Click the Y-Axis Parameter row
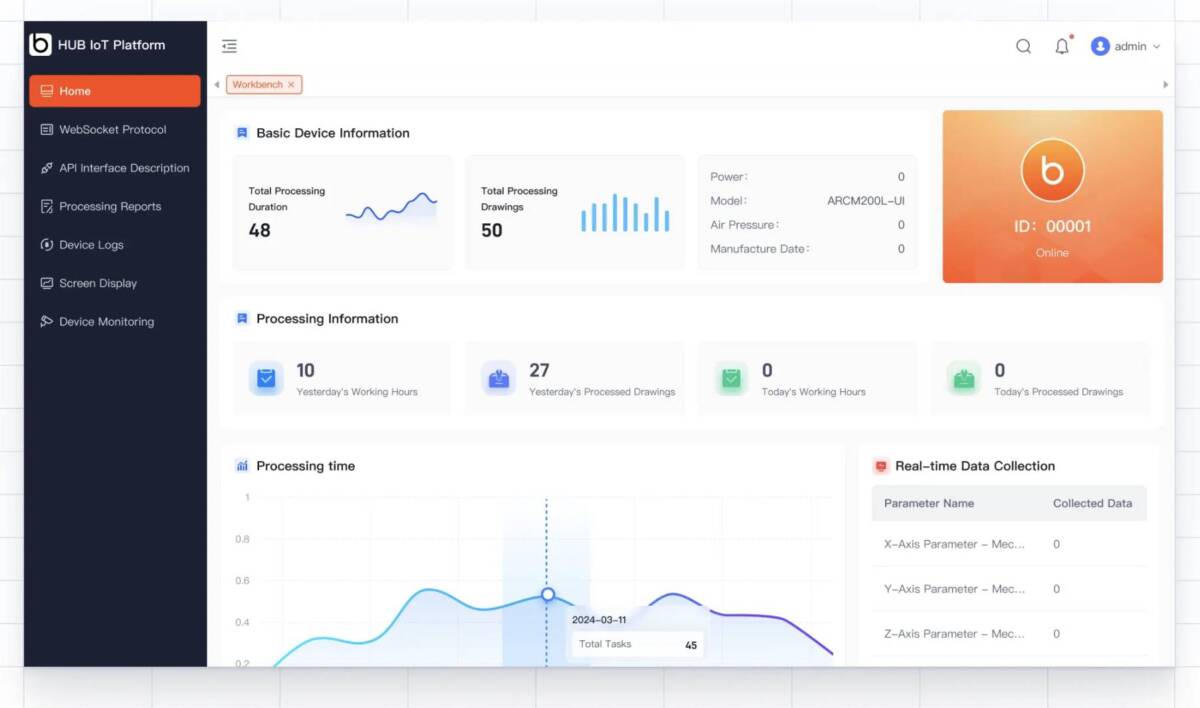Viewport: 1200px width, 708px height. [1009, 589]
